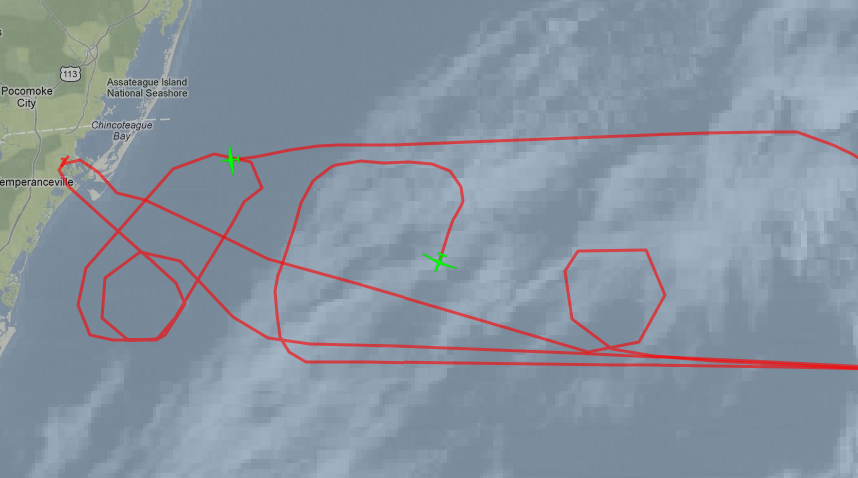Click the airport symbol above Chincoteague Bay
Screen dimensions: 858x478
tap(109, 112)
